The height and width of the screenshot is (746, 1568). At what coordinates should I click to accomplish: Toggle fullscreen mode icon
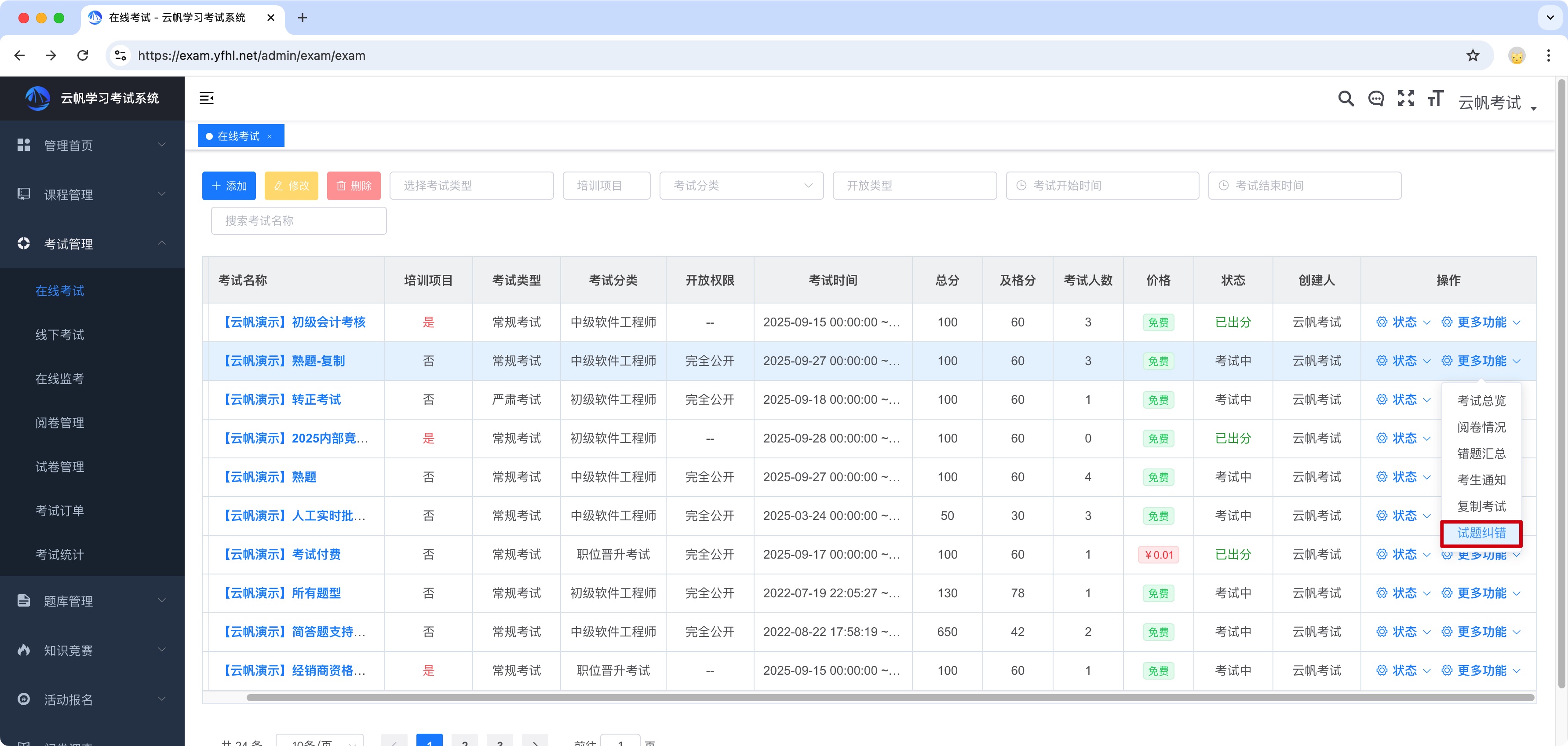point(1405,99)
